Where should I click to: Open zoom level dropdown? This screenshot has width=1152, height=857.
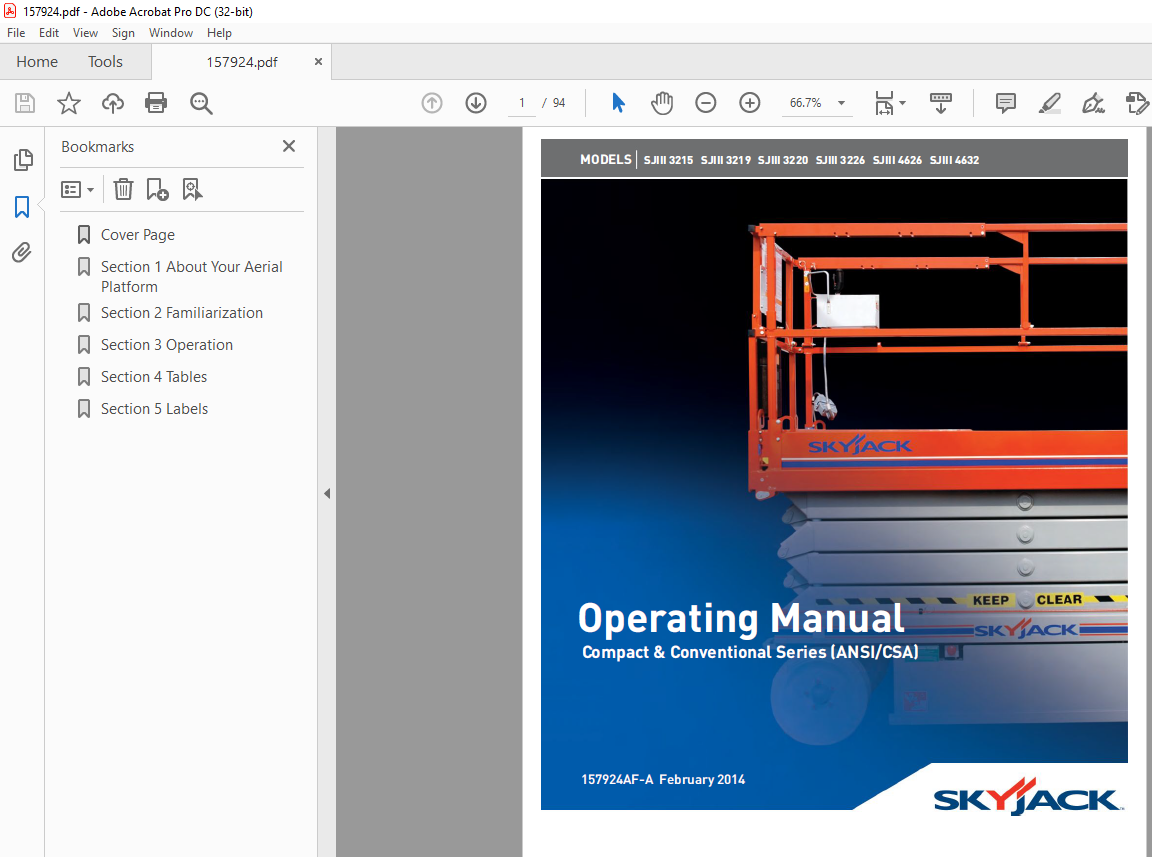coord(842,103)
